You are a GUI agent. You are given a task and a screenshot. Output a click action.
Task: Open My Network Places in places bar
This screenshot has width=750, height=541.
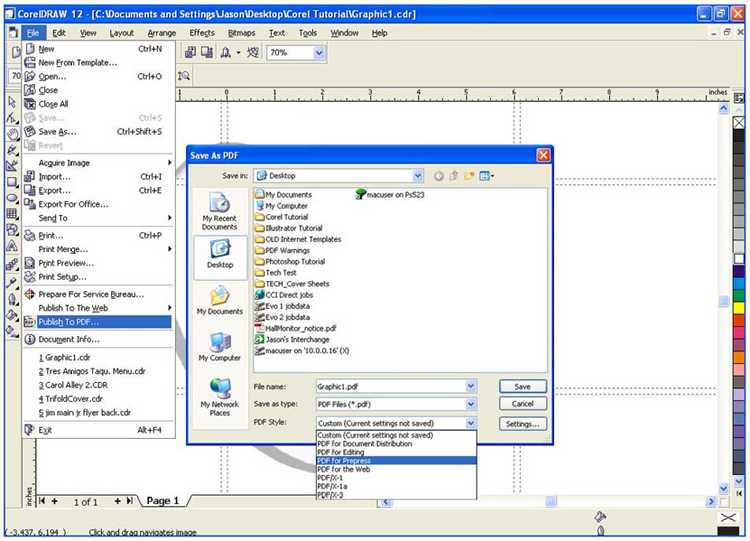tap(220, 397)
